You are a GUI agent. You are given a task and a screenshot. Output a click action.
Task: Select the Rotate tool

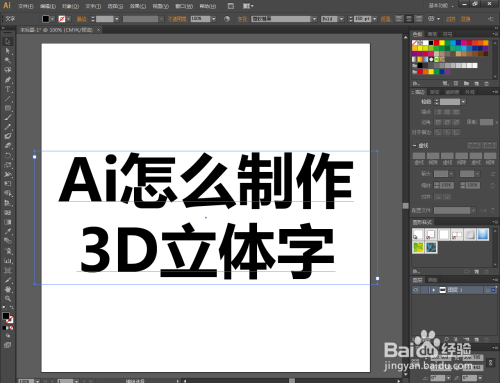click(x=8, y=155)
